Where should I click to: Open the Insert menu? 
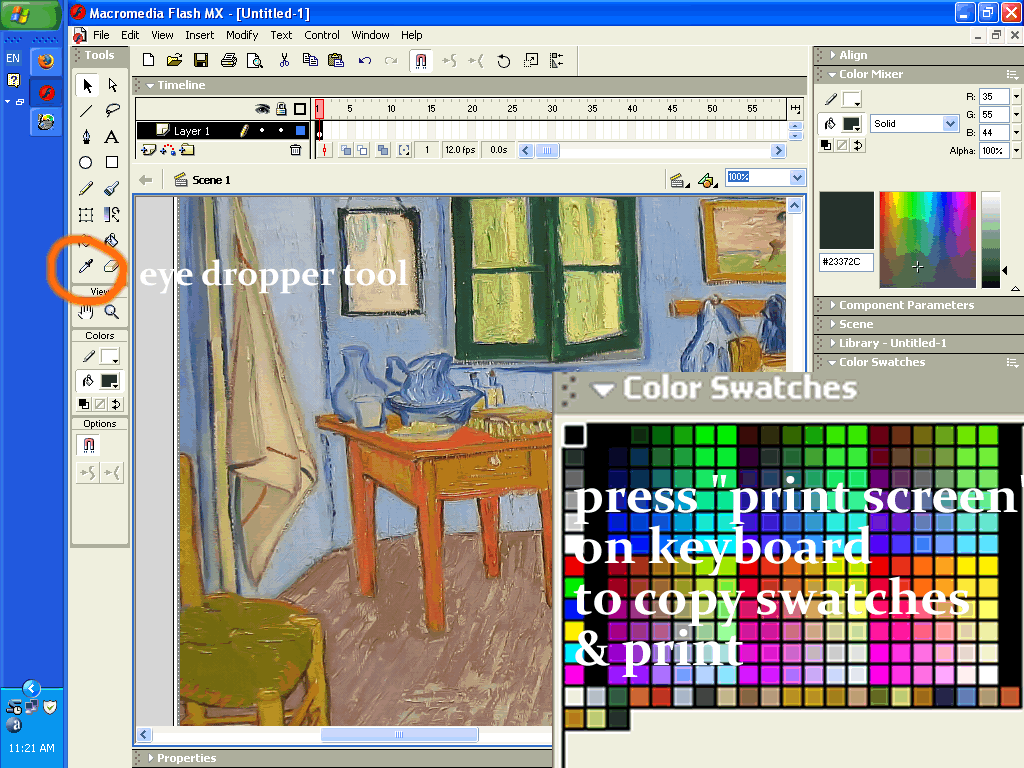coord(199,35)
